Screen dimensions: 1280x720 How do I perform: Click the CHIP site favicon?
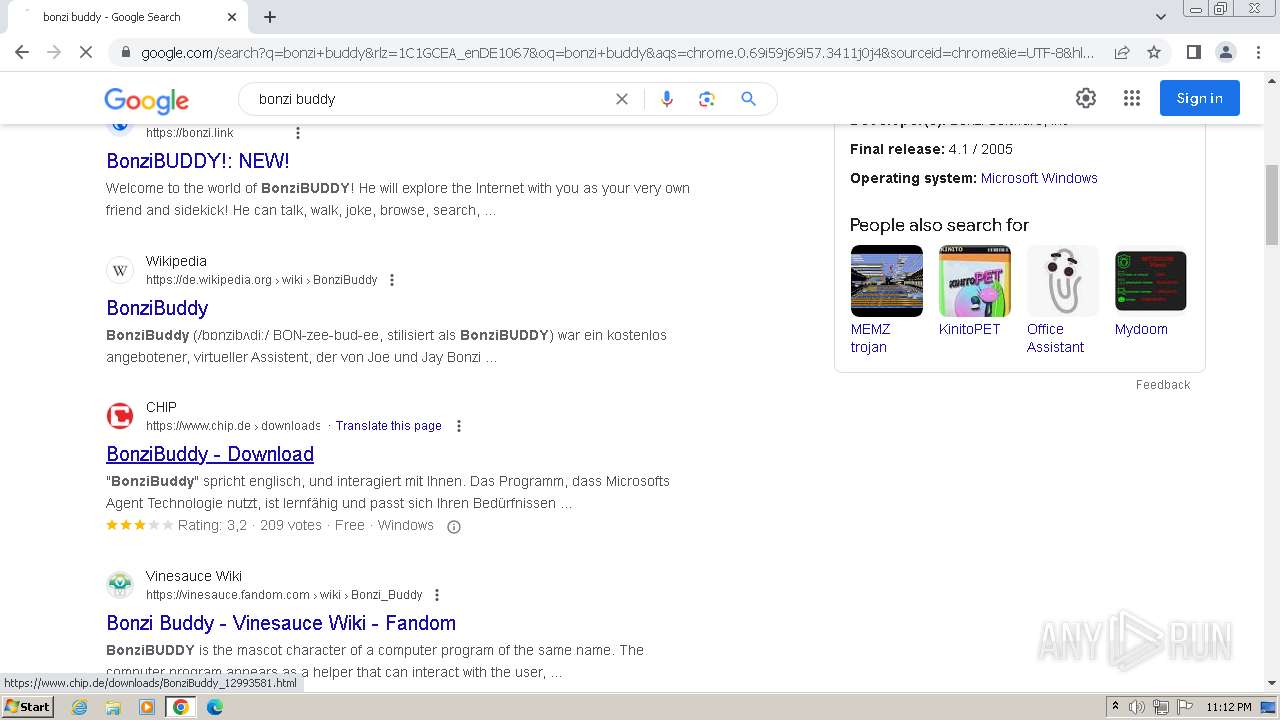120,416
